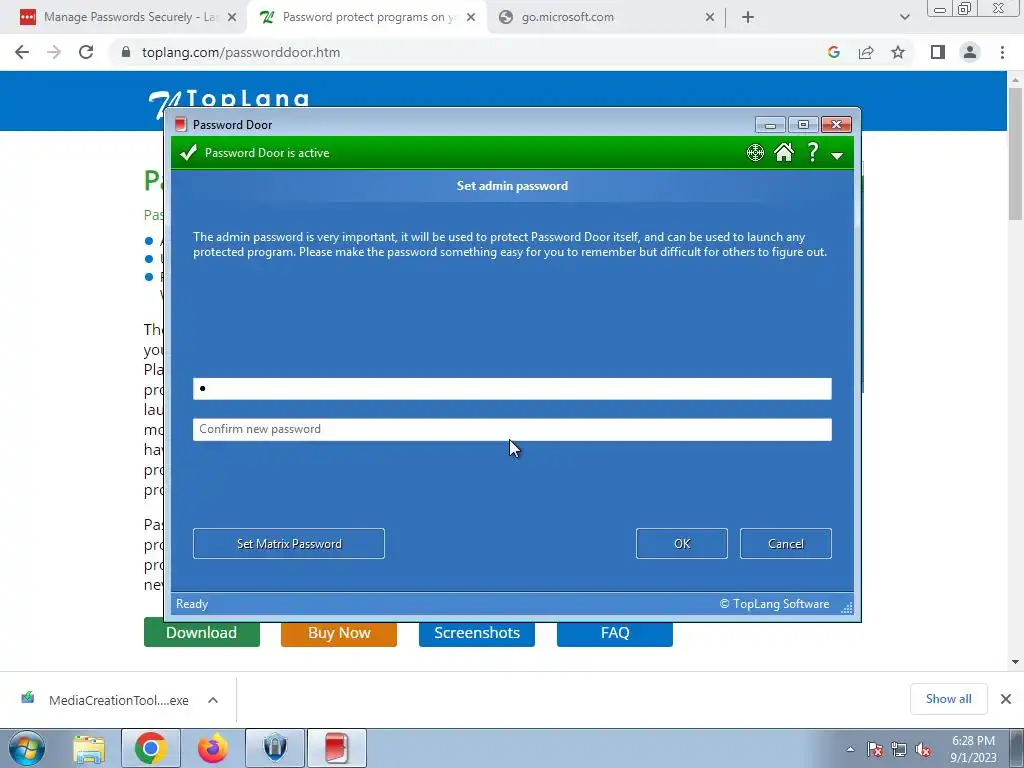Click the shield padlock taskbar icon
The width and height of the screenshot is (1024, 768).
pos(275,748)
